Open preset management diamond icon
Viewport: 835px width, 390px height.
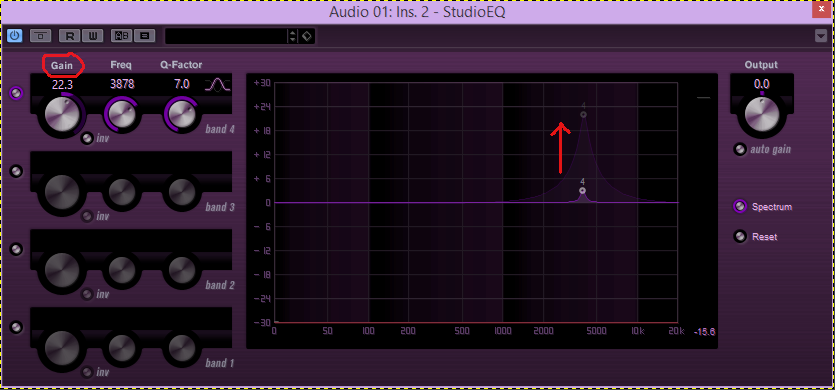point(307,36)
